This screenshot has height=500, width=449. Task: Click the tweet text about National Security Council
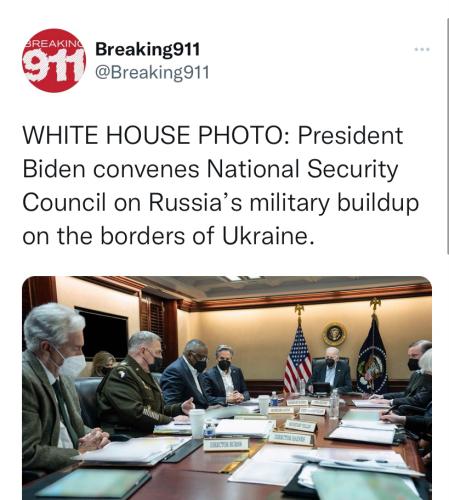click(x=220, y=185)
